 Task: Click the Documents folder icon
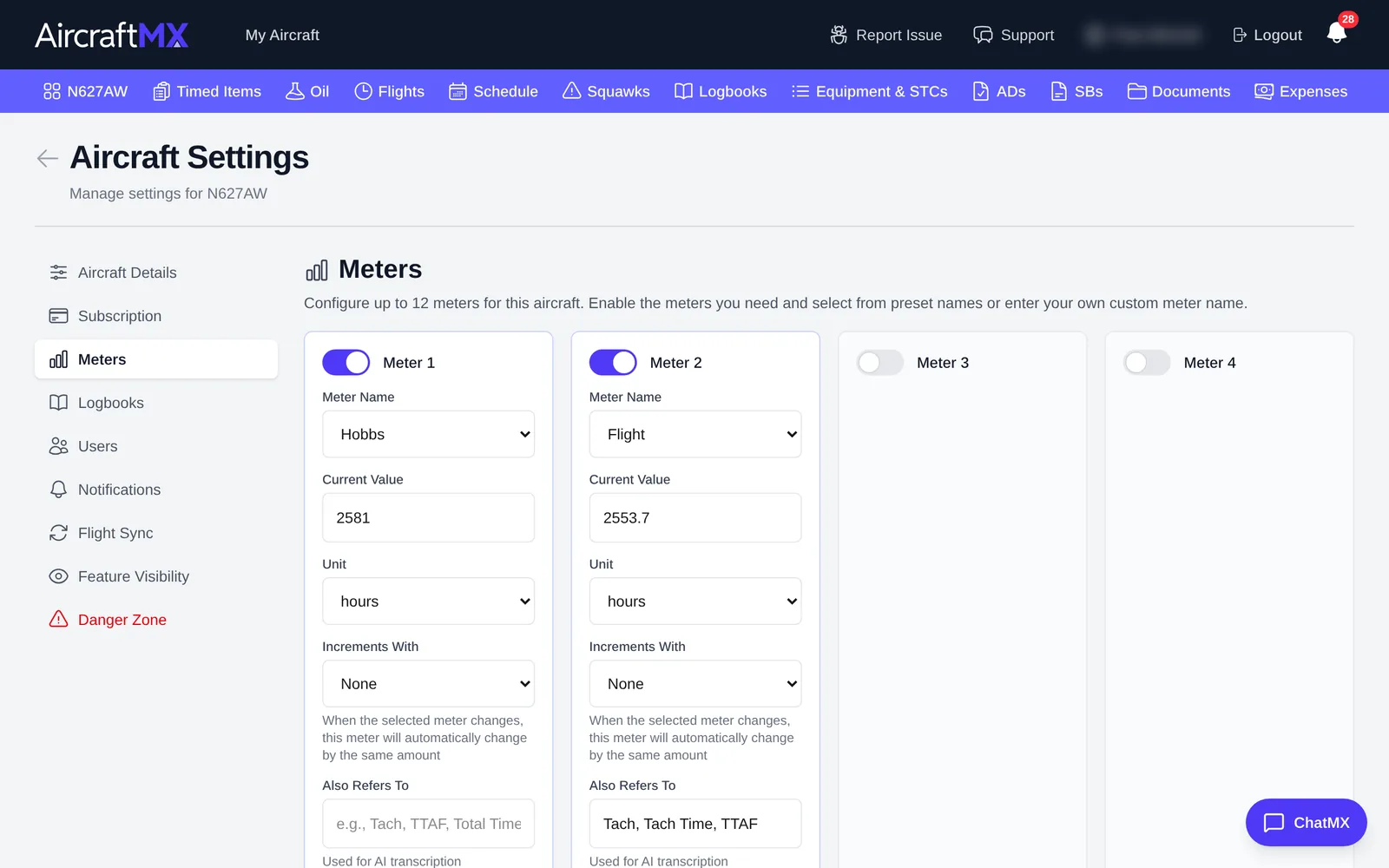[x=1136, y=91]
